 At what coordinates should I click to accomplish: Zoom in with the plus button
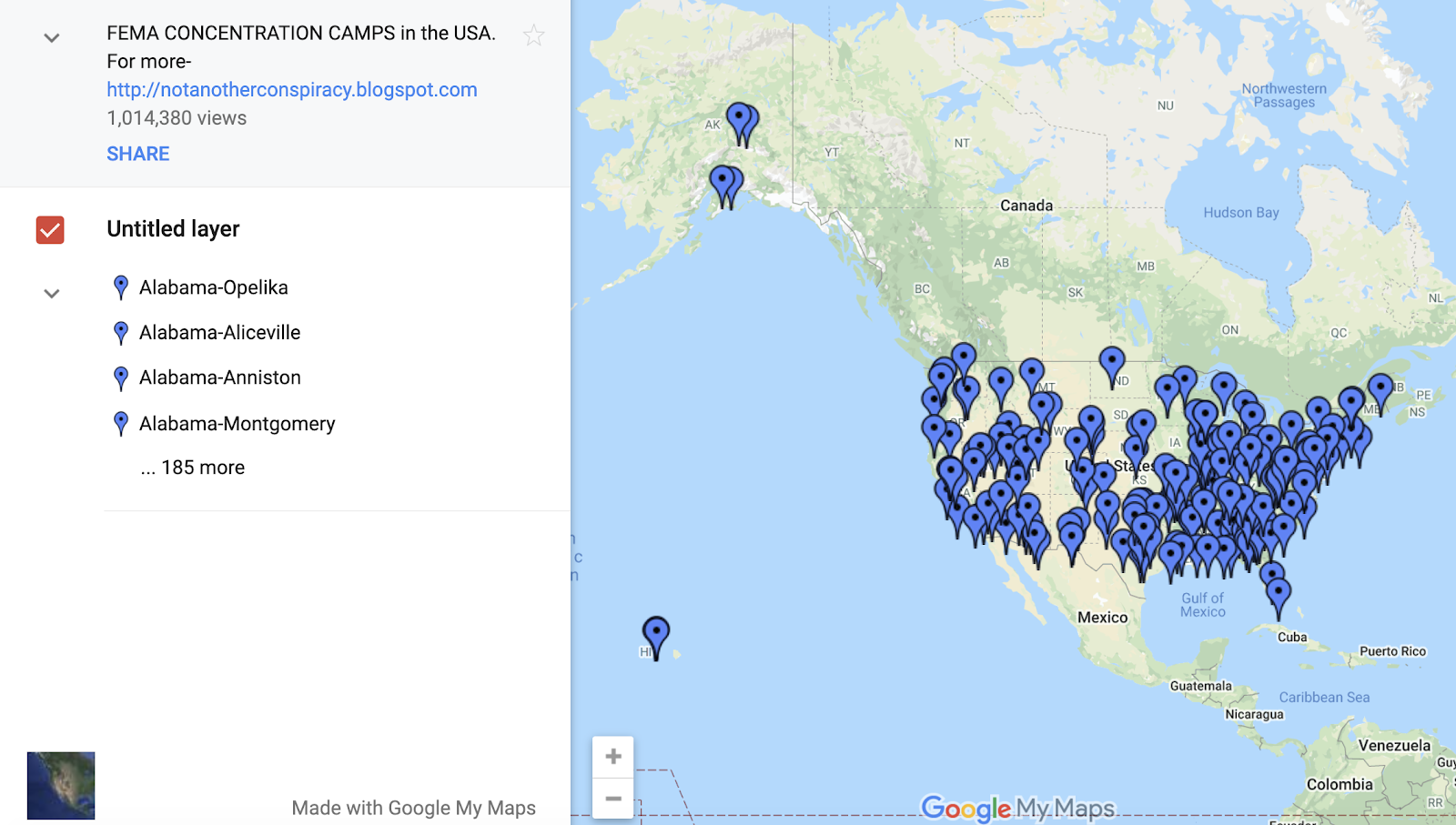pyautogui.click(x=613, y=757)
